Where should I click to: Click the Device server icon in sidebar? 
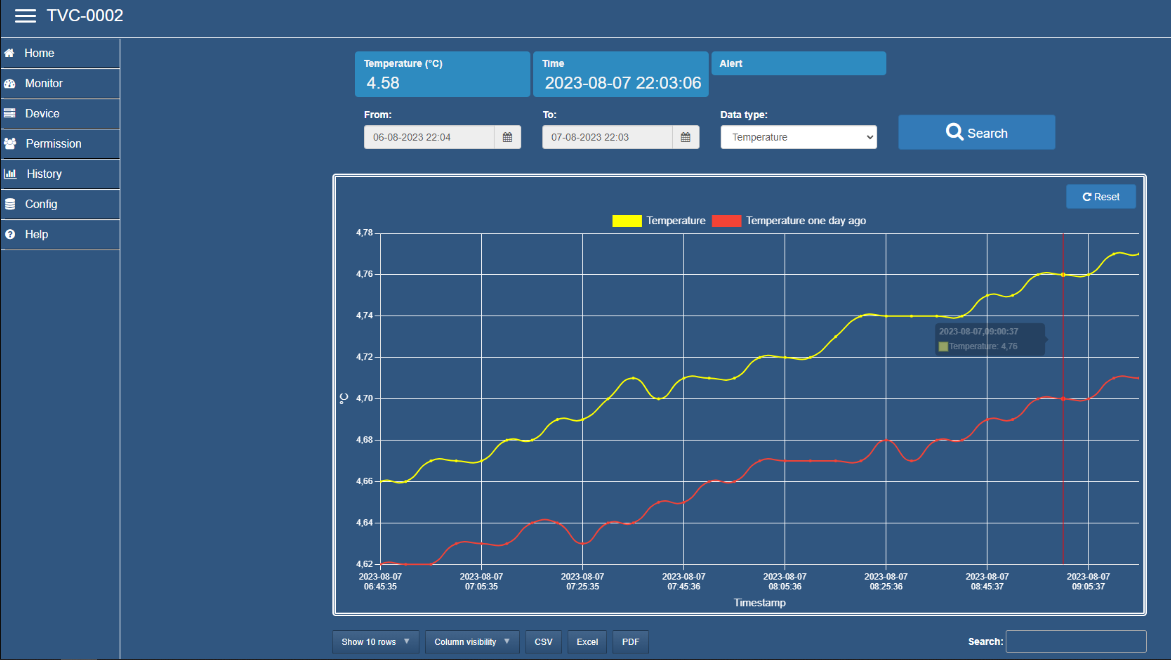click(x=10, y=114)
